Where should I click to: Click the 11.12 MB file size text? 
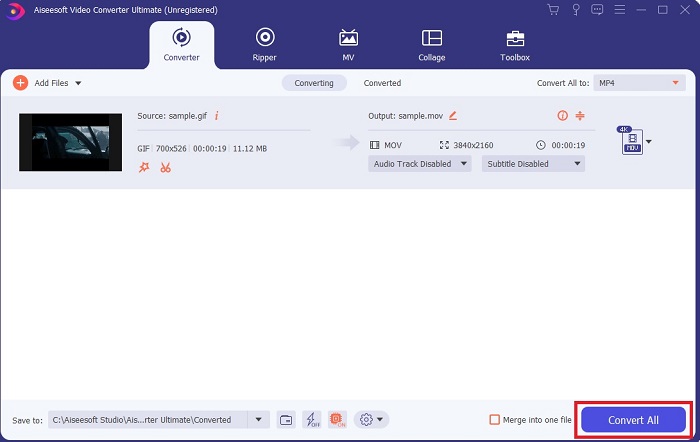tap(250, 149)
